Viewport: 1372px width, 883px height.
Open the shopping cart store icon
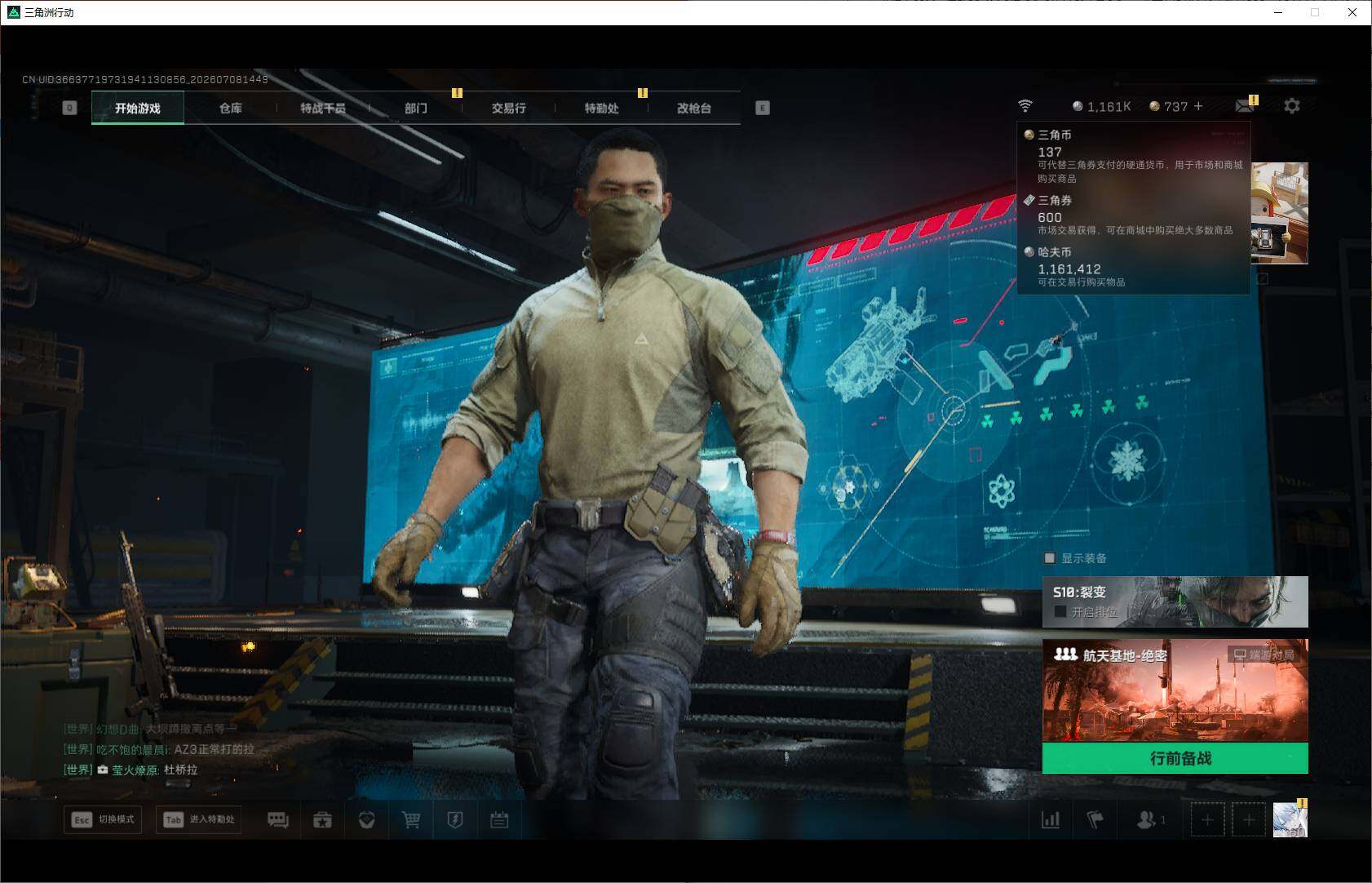[411, 820]
